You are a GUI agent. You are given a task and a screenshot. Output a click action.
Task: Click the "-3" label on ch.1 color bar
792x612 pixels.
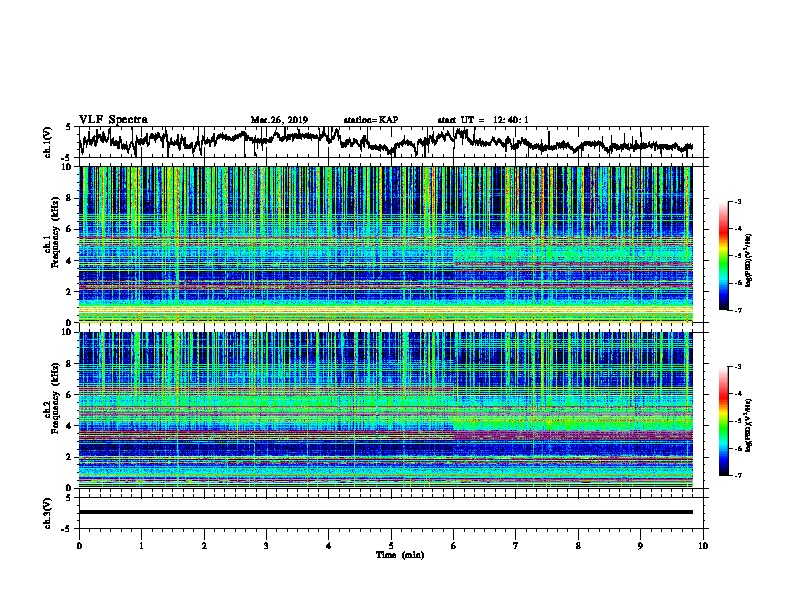point(738,202)
